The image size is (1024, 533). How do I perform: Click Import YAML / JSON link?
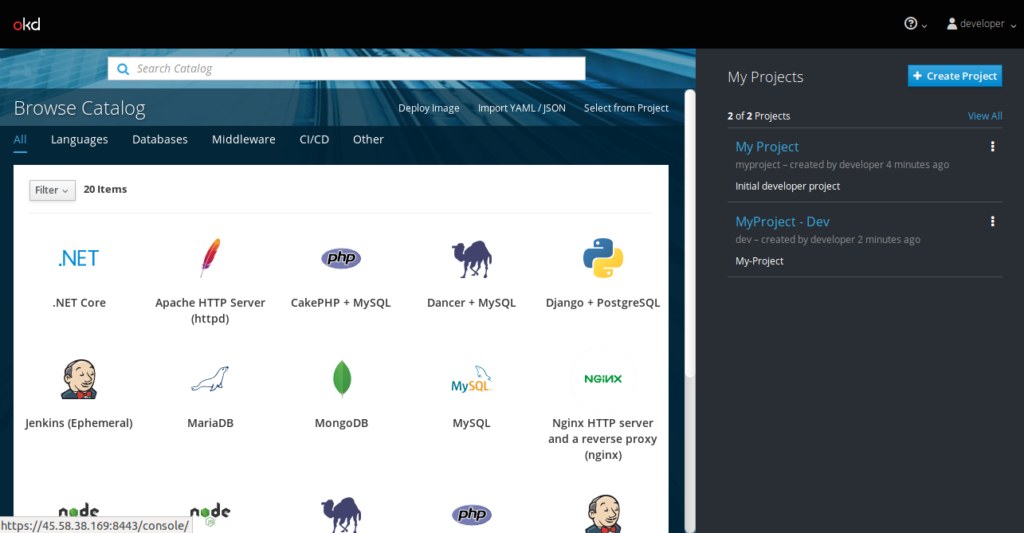521,108
